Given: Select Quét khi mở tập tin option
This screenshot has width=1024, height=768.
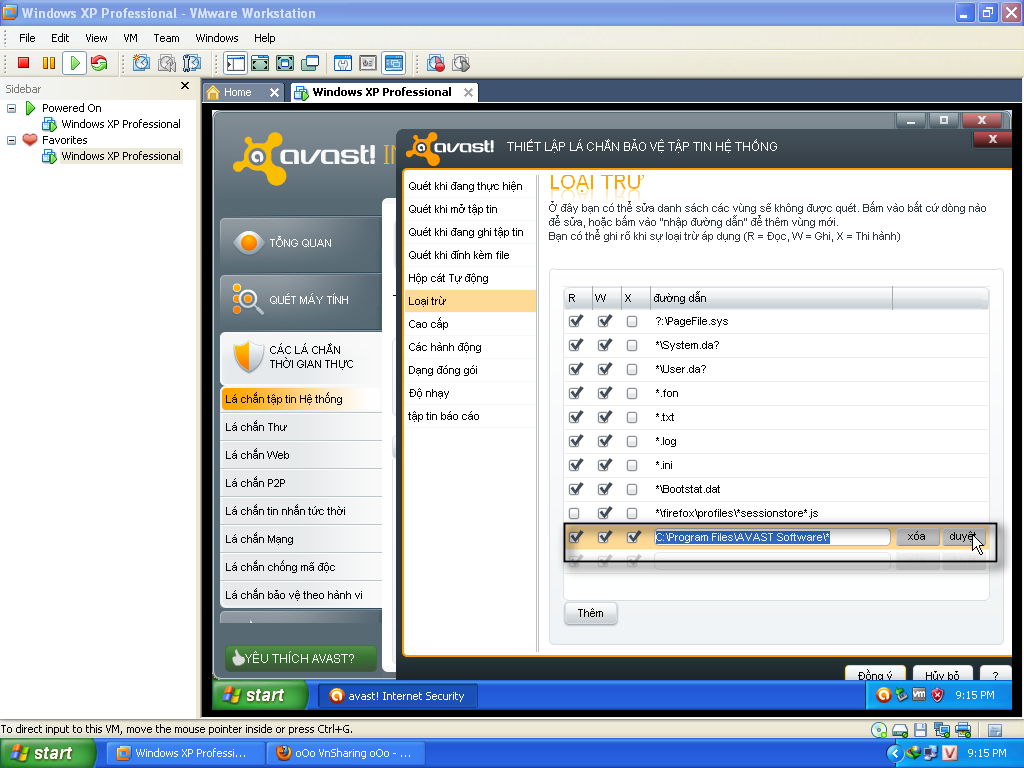Looking at the screenshot, I should [470, 209].
